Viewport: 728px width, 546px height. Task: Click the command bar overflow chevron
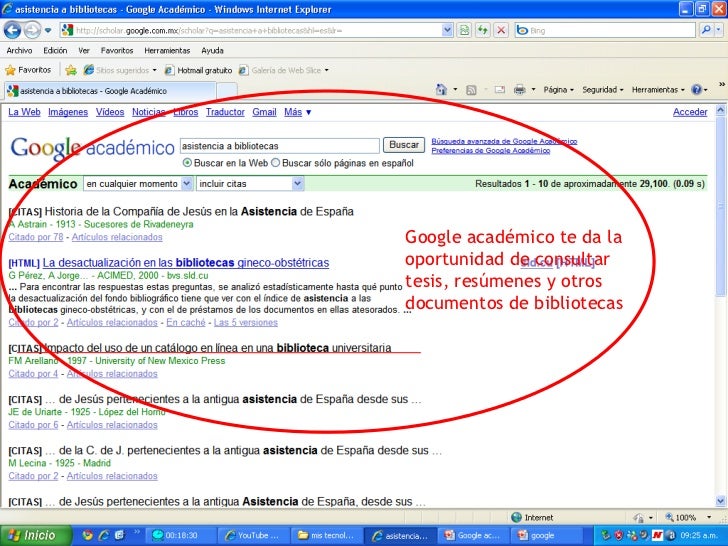pos(722,84)
